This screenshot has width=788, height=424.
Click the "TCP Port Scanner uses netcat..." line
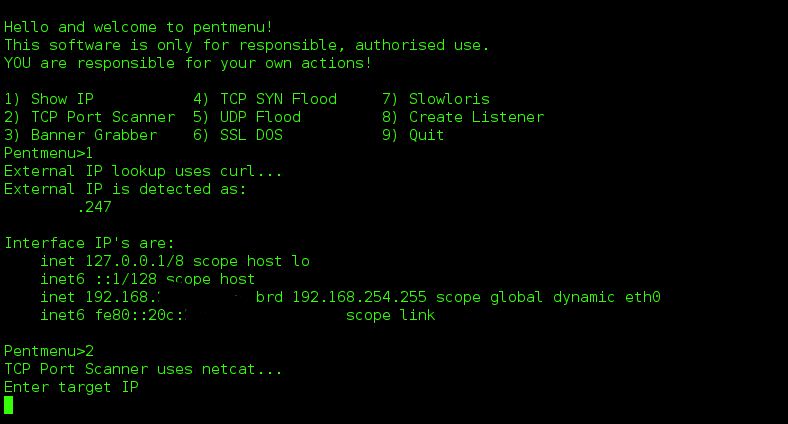click(143, 369)
